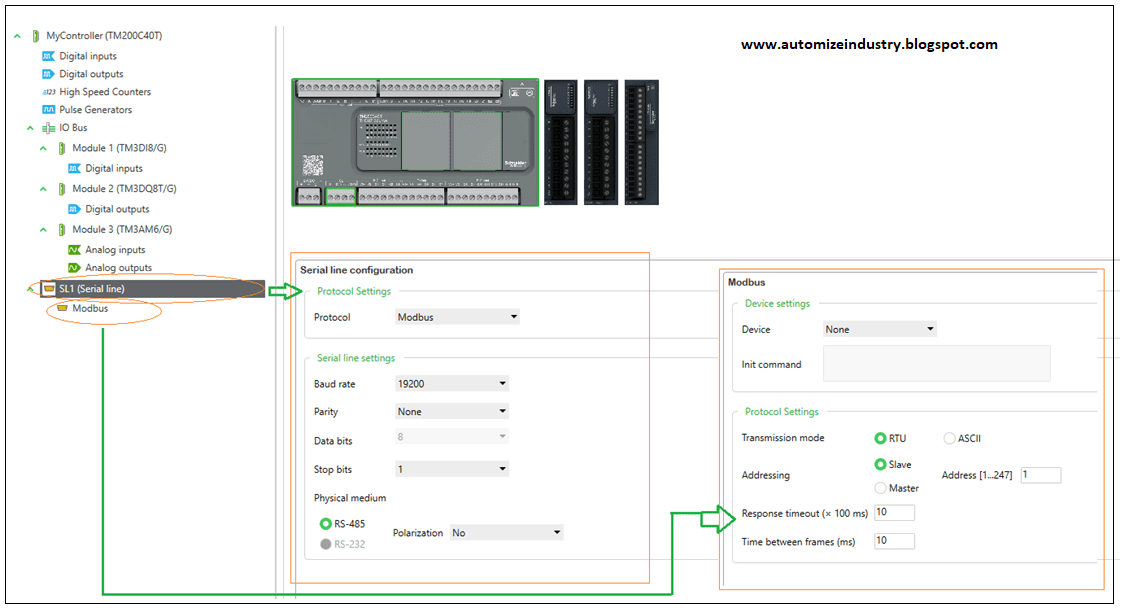The image size is (1121, 611).
Task: Open the Baud rate dropdown
Action: click(x=452, y=384)
